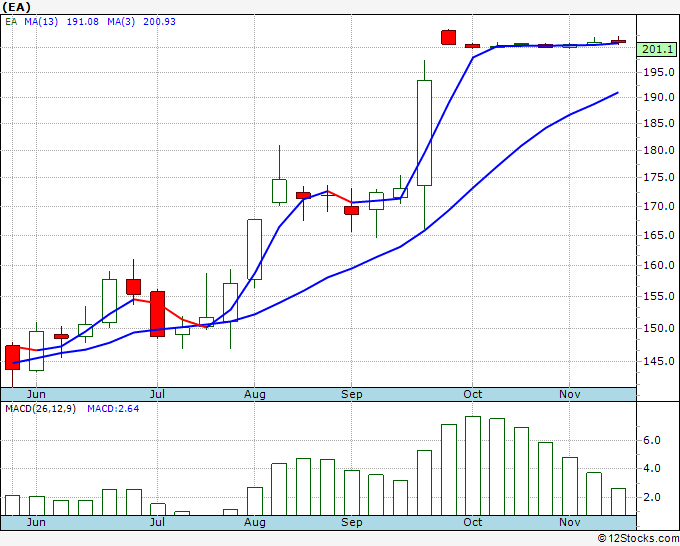
Task: Click the 180.0 price axis label
Action: tap(659, 150)
